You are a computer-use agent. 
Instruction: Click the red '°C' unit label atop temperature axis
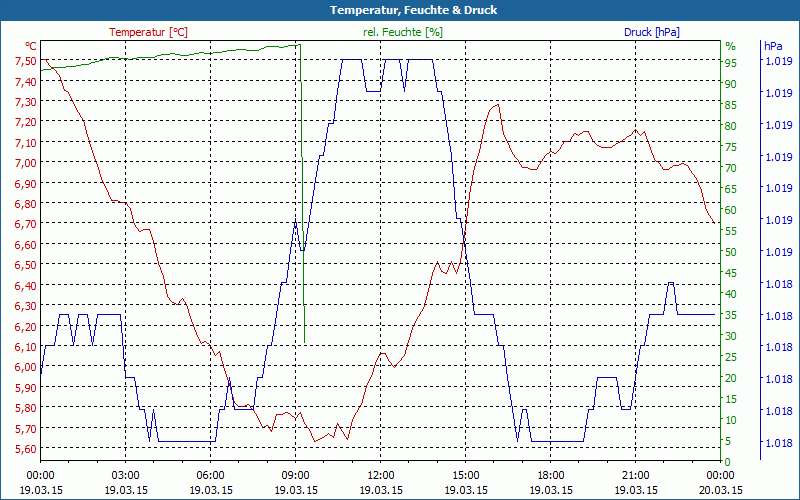[x=31, y=46]
